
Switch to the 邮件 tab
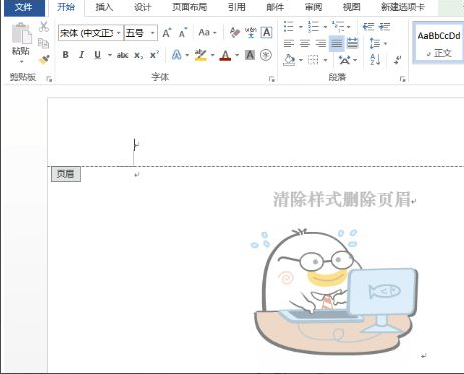(x=275, y=7)
